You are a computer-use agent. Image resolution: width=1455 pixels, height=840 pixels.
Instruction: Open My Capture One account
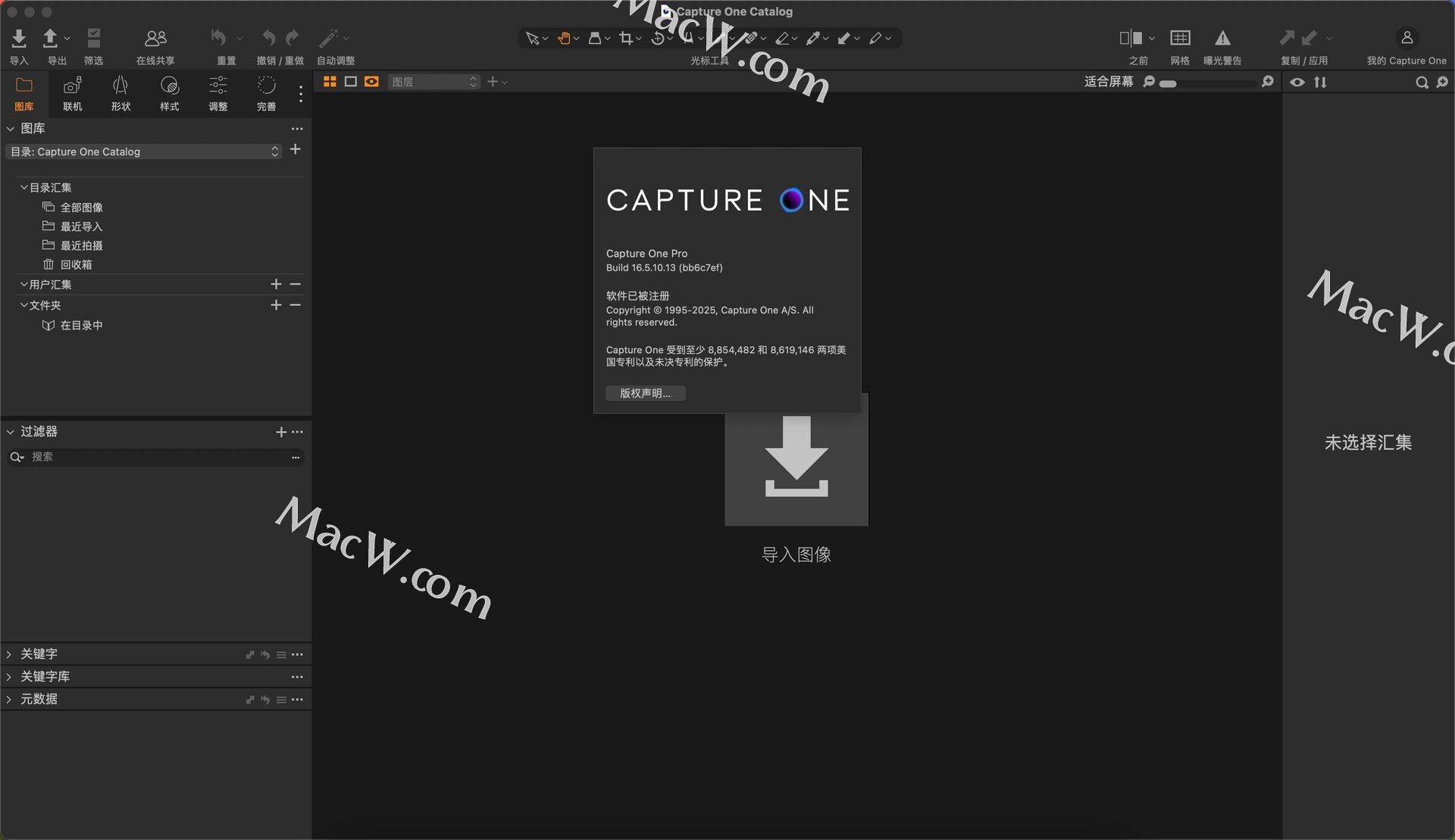click(x=1406, y=38)
